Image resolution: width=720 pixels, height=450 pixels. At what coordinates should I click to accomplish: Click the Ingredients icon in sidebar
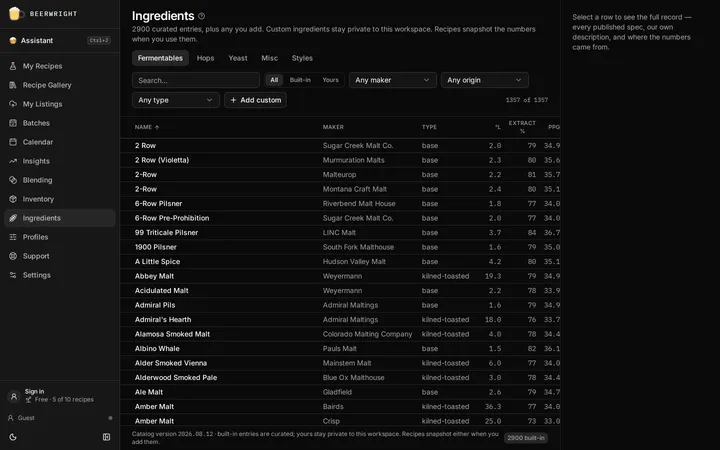pyautogui.click(x=13, y=218)
